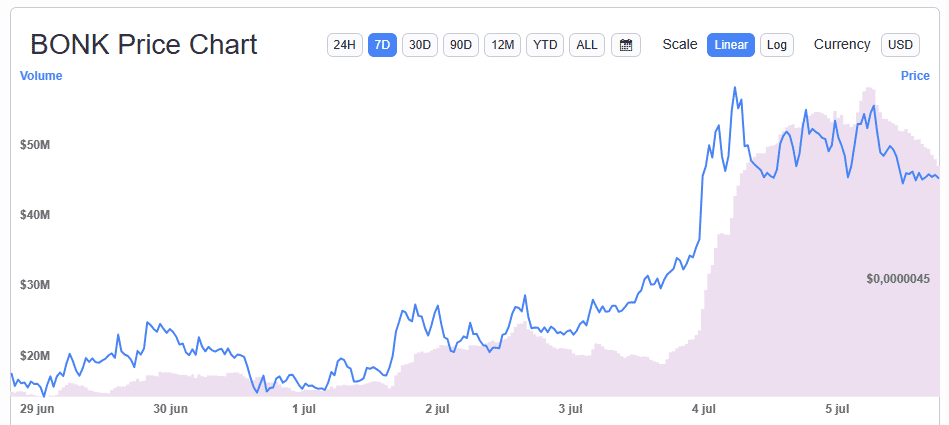Click the 1 jul date marker
949x425 pixels.
tap(304, 409)
